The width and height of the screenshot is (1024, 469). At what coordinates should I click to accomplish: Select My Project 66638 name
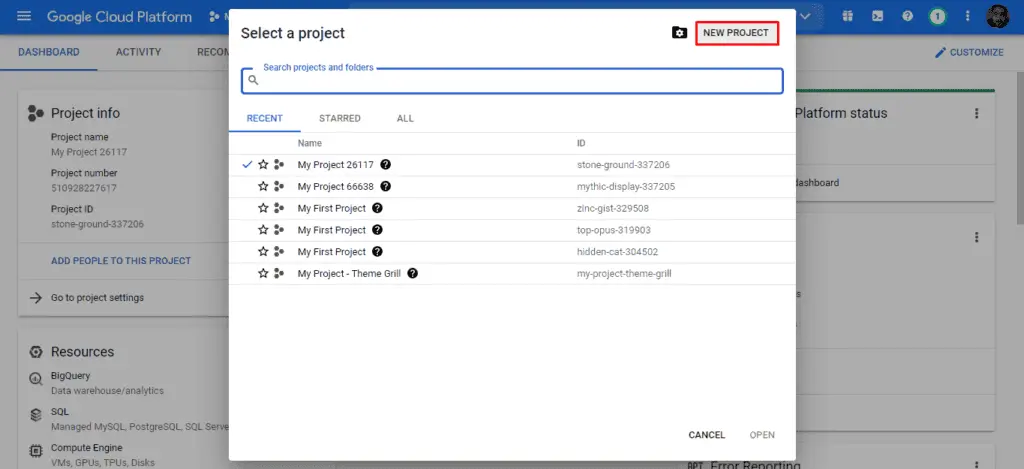[336, 186]
